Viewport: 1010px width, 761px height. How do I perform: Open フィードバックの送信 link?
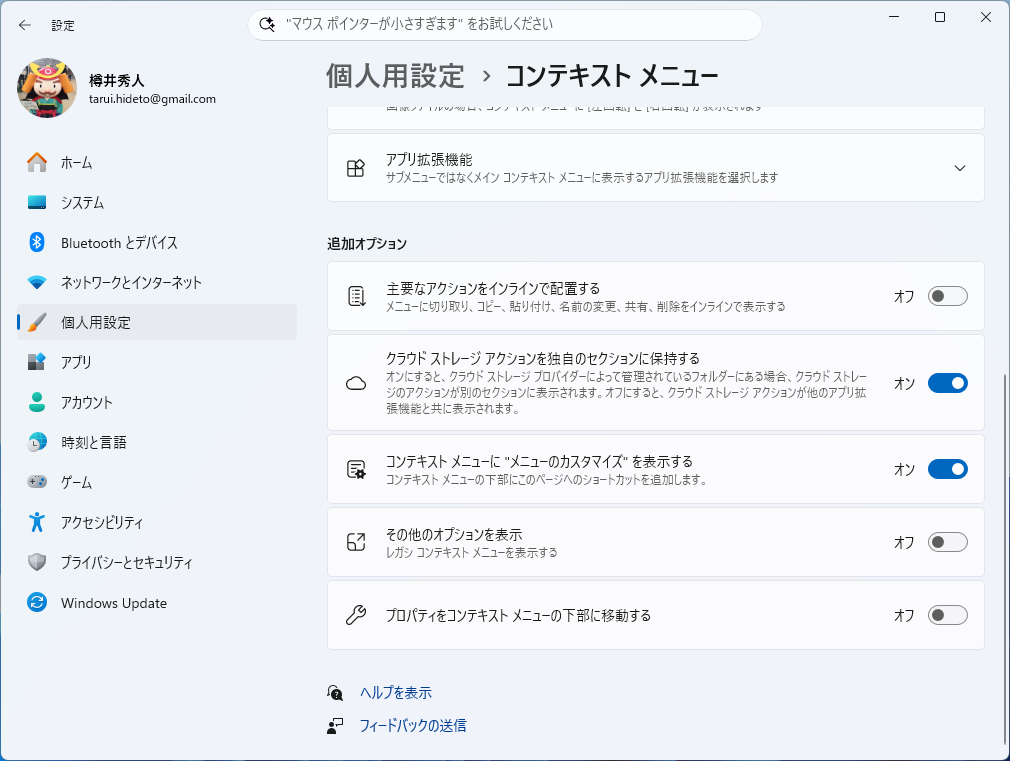coord(412,726)
